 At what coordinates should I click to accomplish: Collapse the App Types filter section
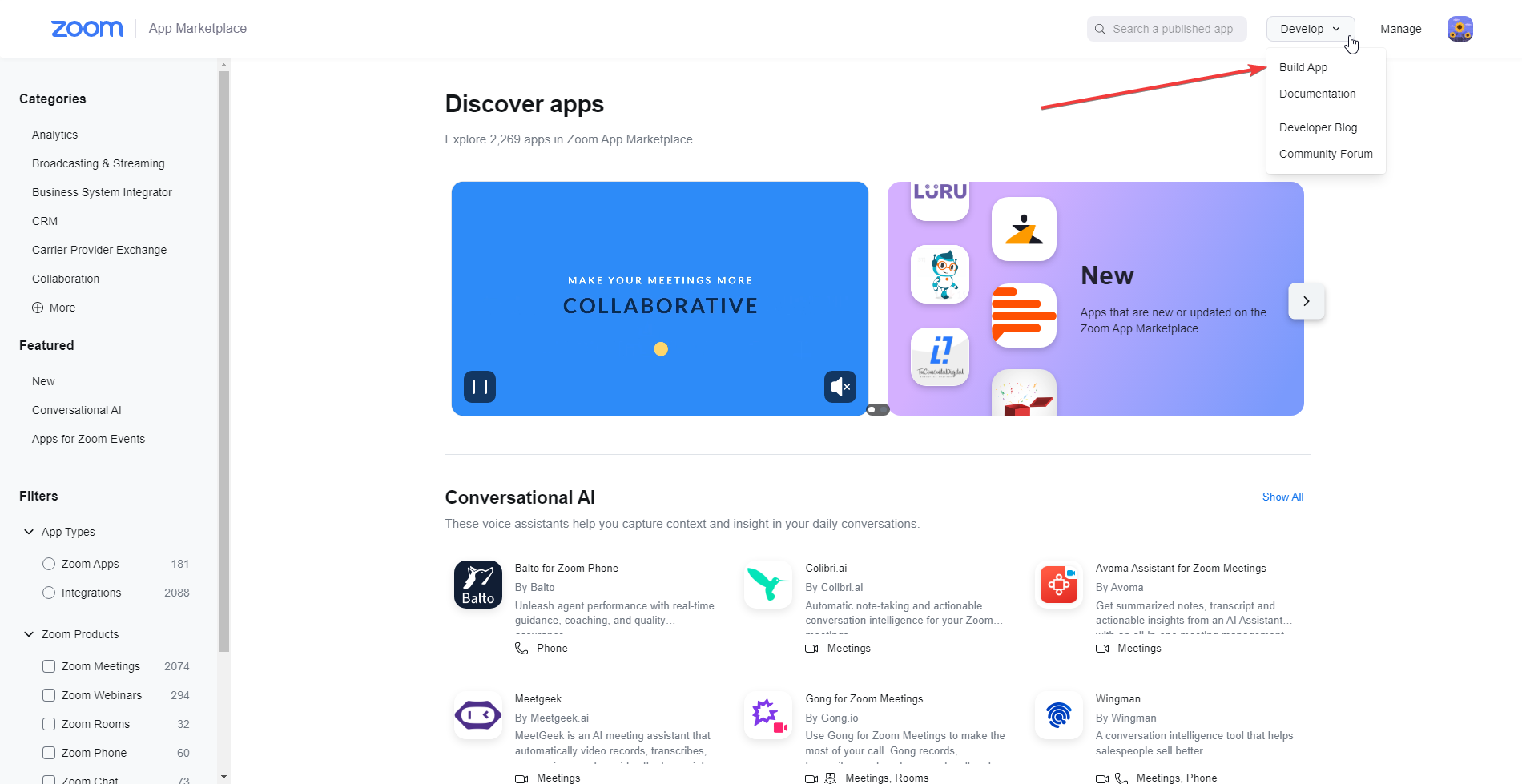coord(29,532)
